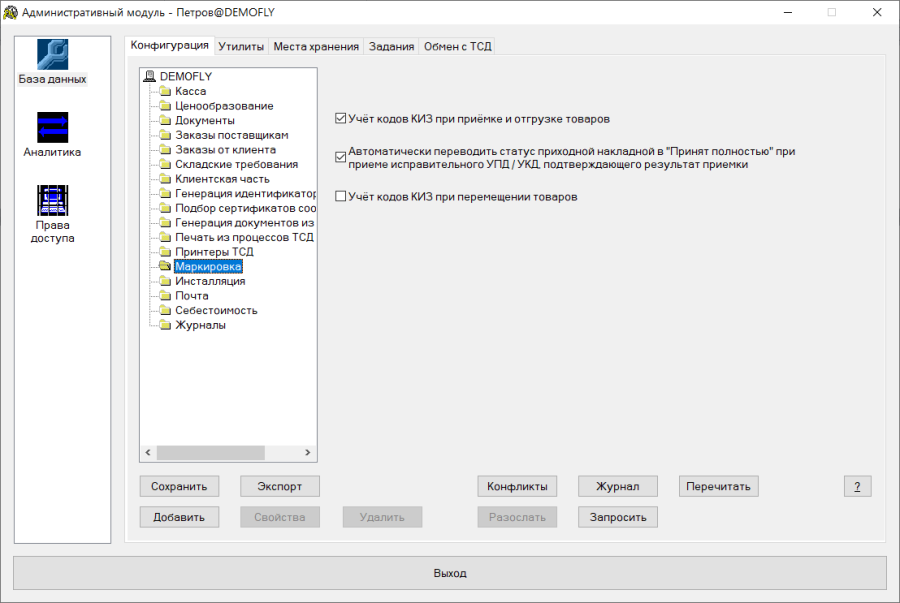This screenshot has width=900, height=603.
Task: Click the folder icon next to Касса
Action: point(165,91)
